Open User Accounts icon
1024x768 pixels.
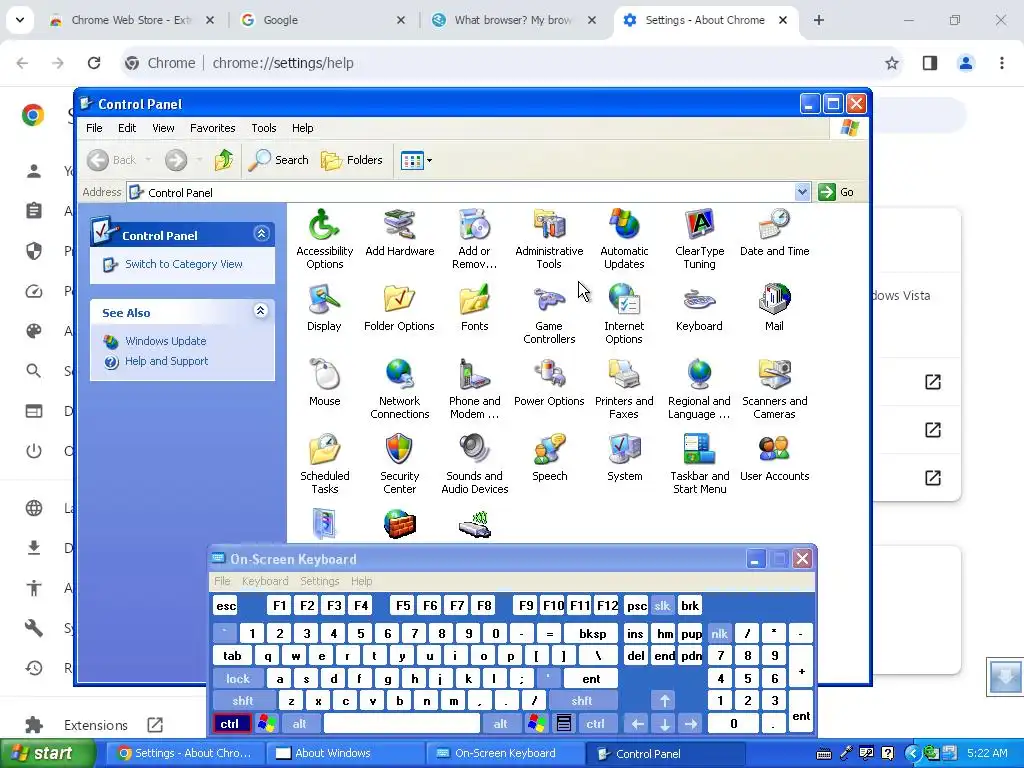pyautogui.click(x=774, y=458)
